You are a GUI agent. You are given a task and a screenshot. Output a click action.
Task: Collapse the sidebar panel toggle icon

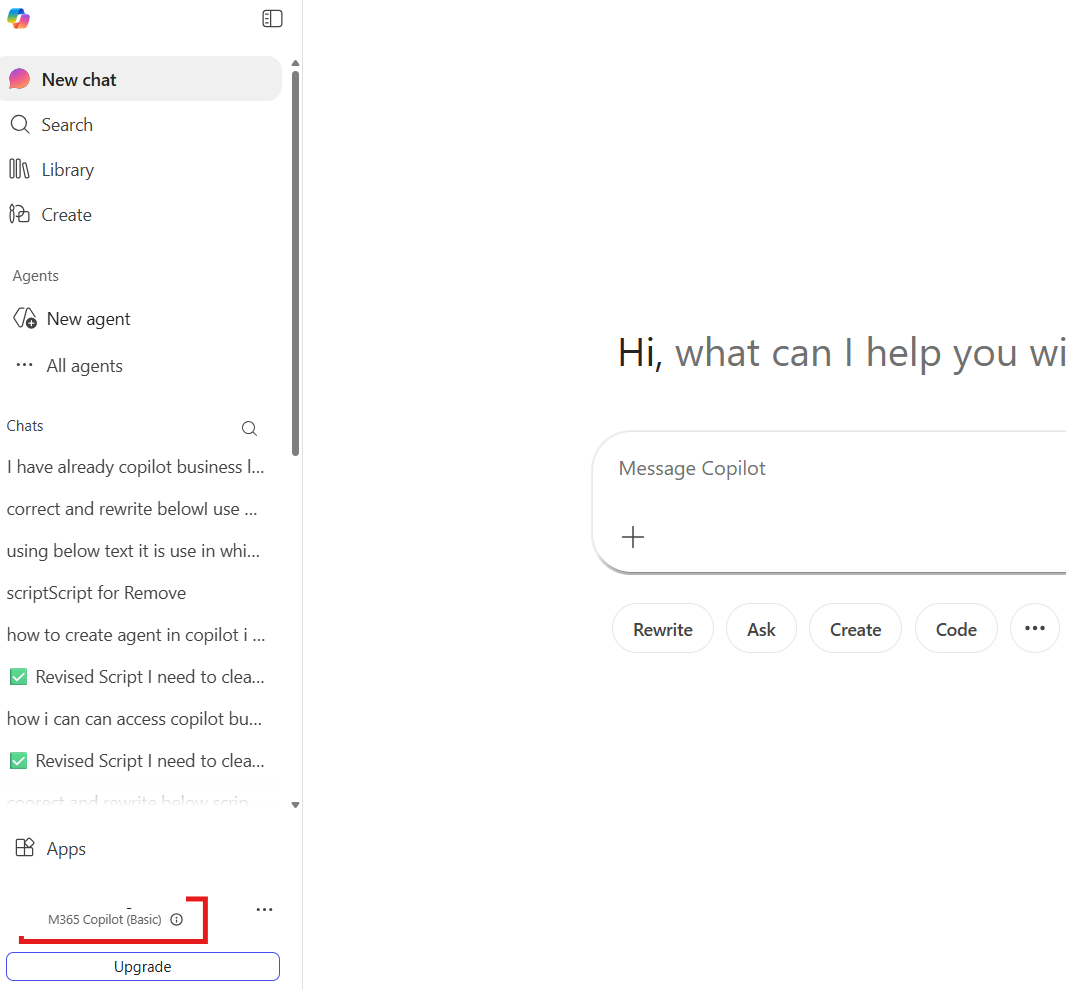pos(272,18)
